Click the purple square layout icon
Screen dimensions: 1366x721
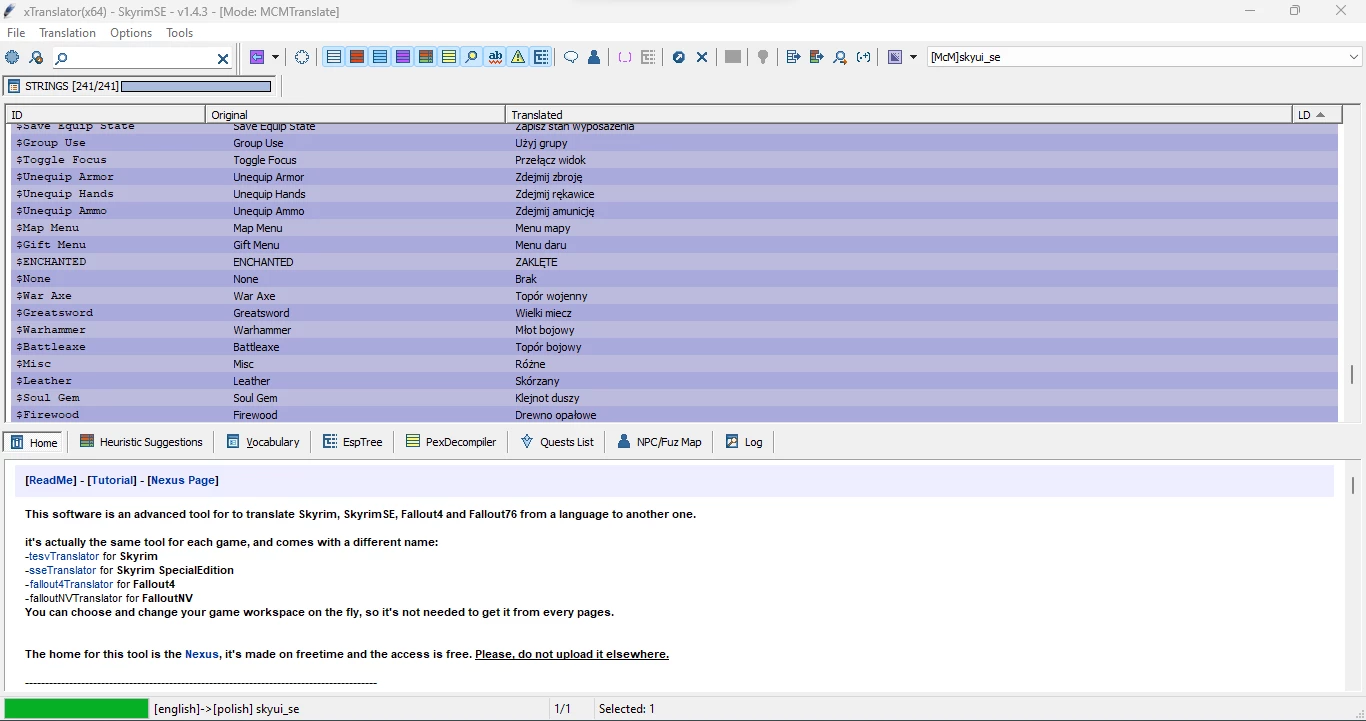point(895,57)
